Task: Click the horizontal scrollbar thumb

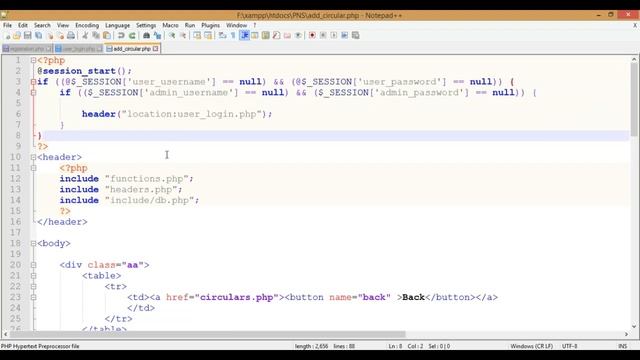Action: 208,334
